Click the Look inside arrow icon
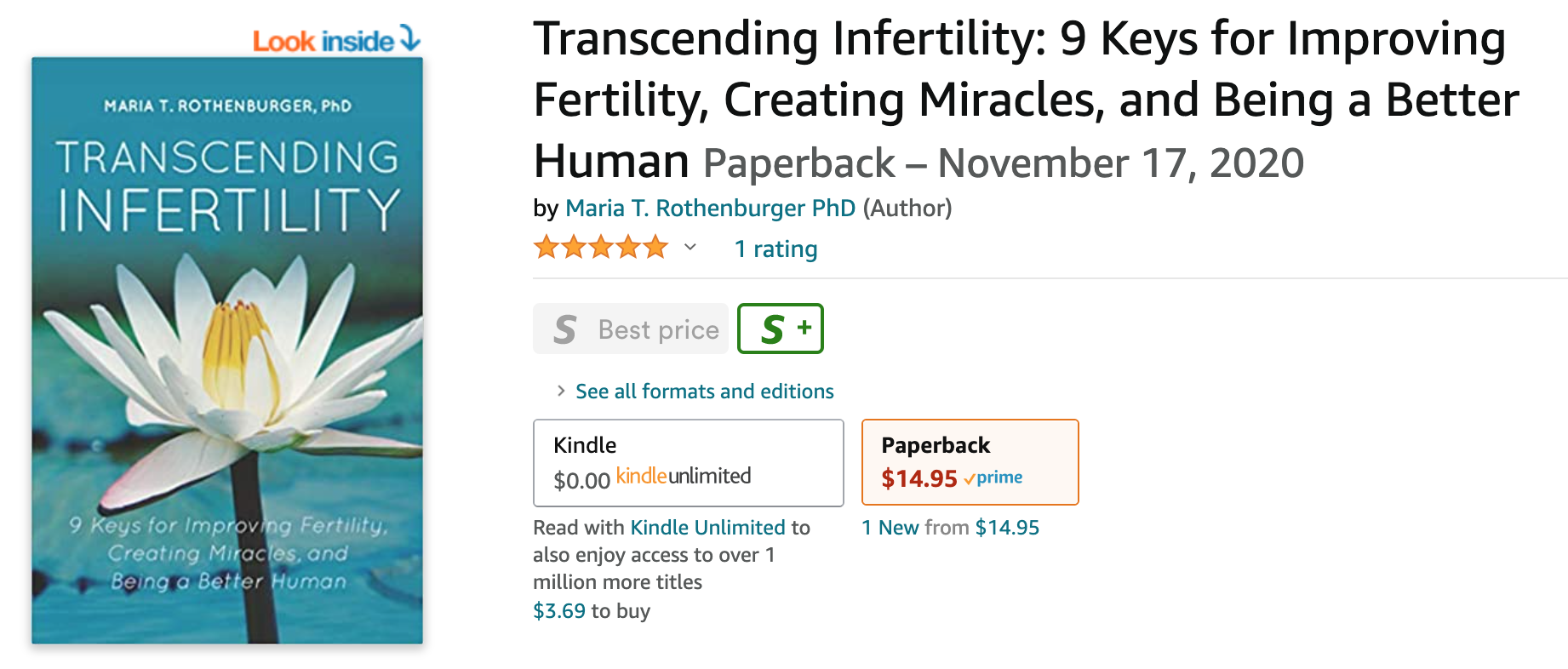The image size is (1568, 669). click(410, 38)
